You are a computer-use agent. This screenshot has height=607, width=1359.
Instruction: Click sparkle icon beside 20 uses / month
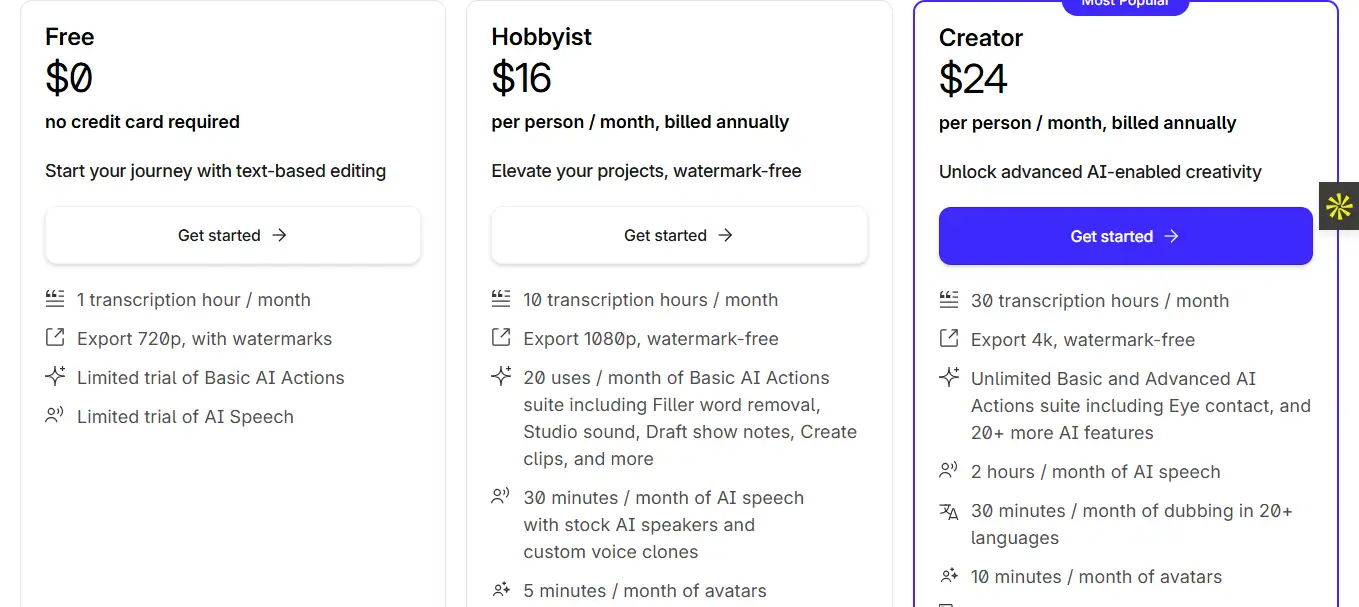coord(501,377)
